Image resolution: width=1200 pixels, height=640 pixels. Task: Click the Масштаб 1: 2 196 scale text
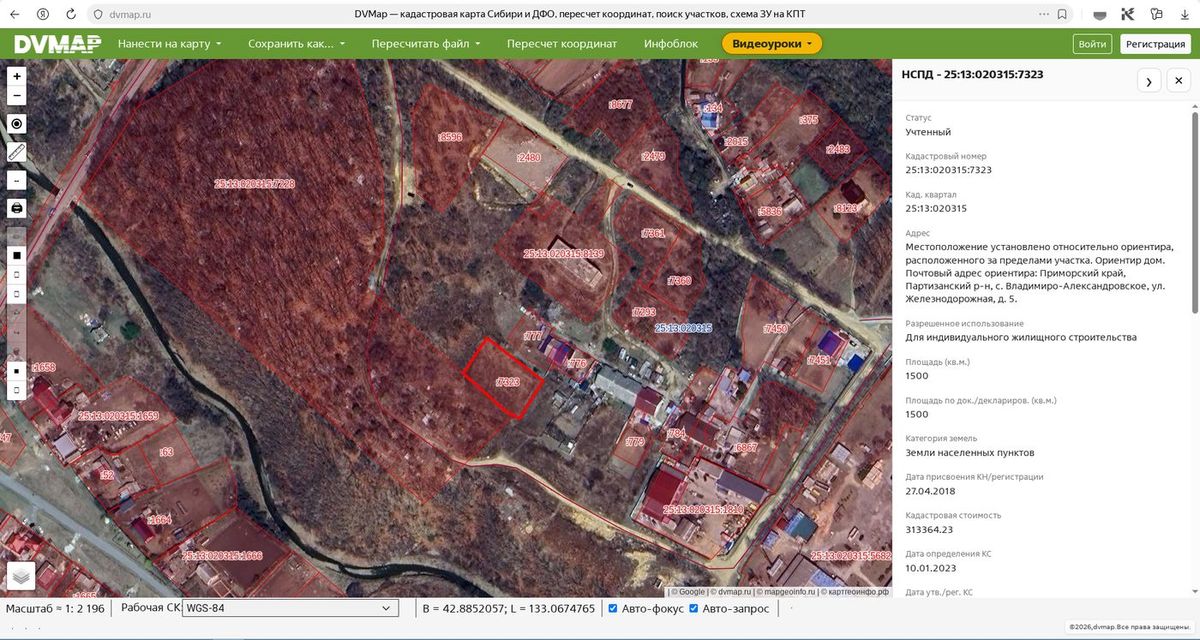[53, 608]
